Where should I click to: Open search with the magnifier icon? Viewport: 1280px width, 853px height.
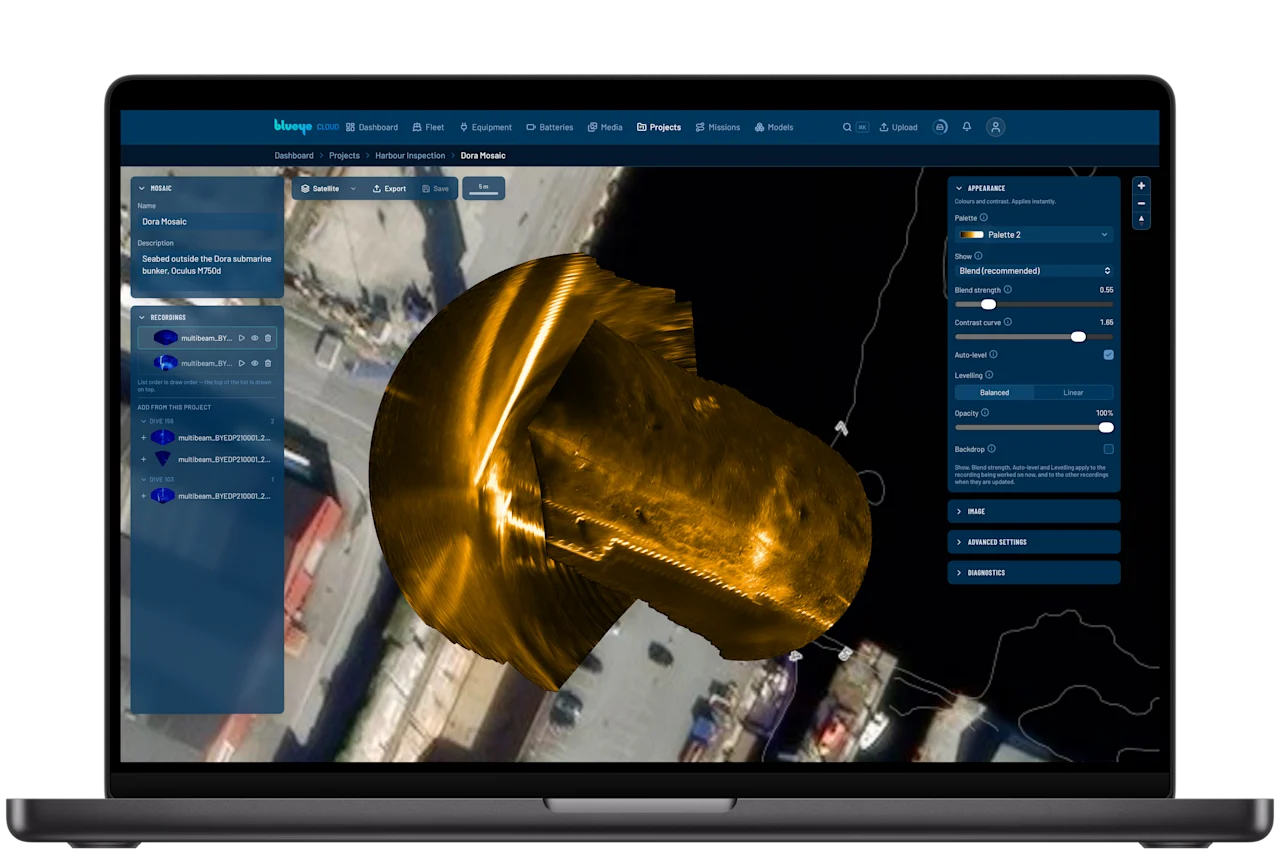click(x=847, y=127)
